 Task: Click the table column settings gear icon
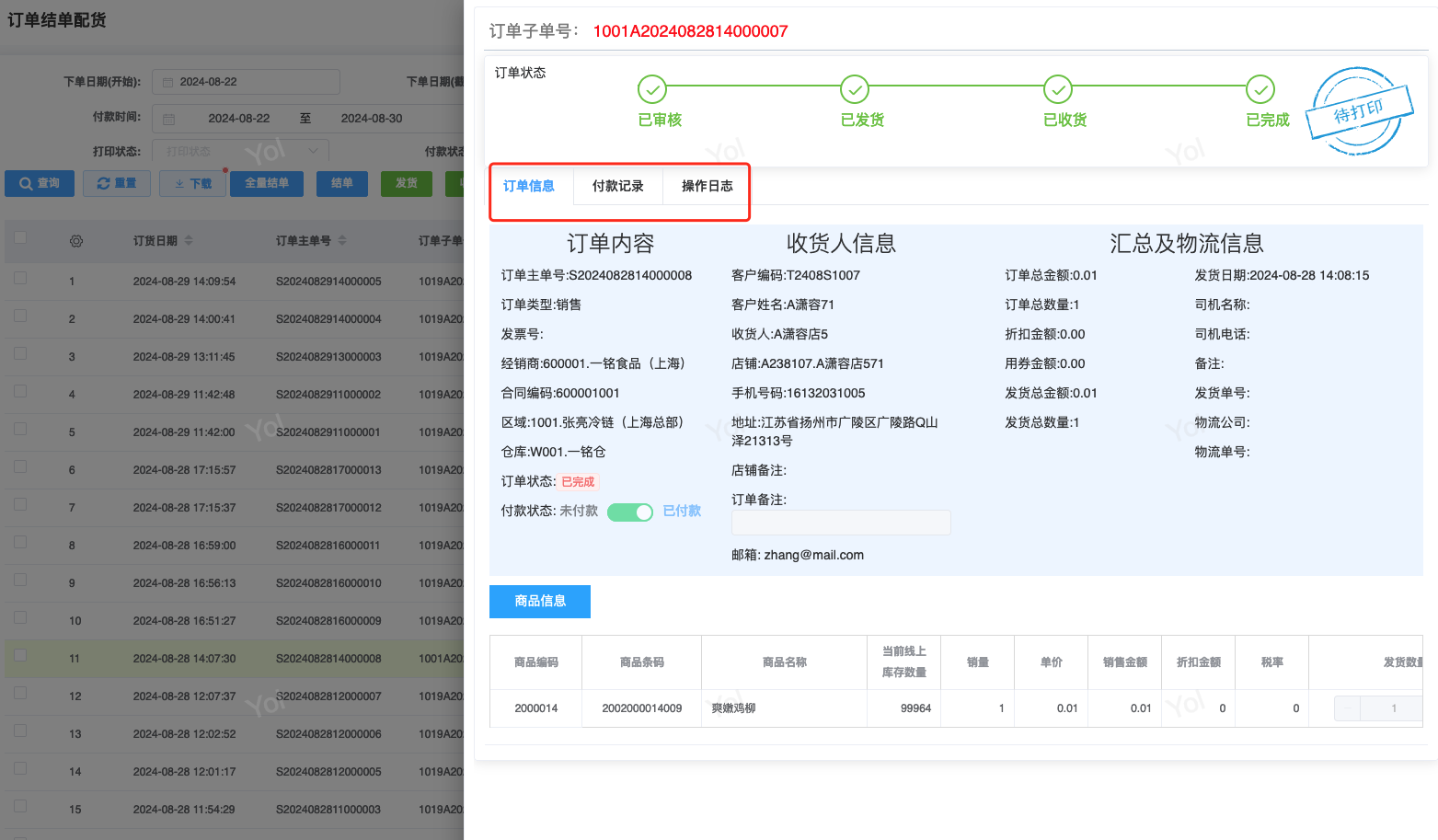tap(76, 241)
